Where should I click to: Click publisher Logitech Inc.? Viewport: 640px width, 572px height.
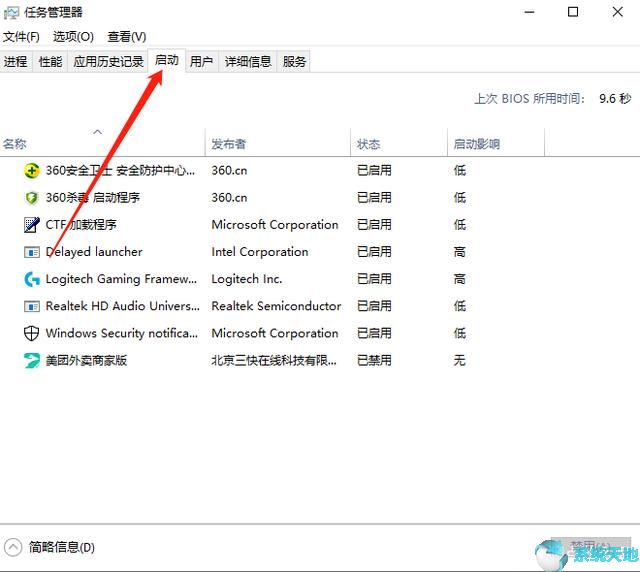[x=247, y=279]
